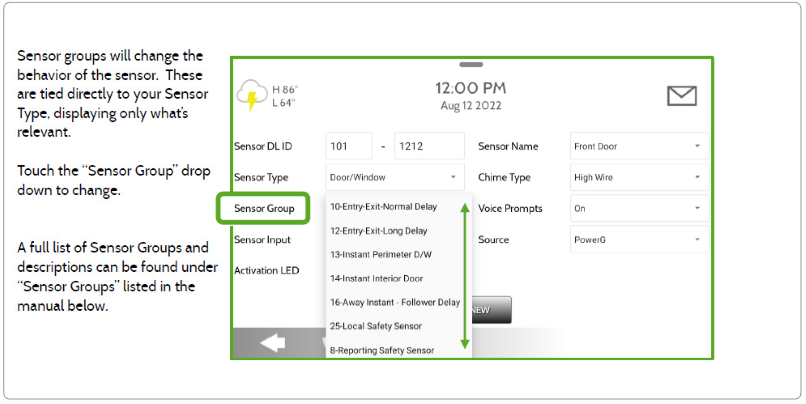Select 10-Entry-Exit-Normal Delay option
The height and width of the screenshot is (404, 806).
tap(383, 207)
